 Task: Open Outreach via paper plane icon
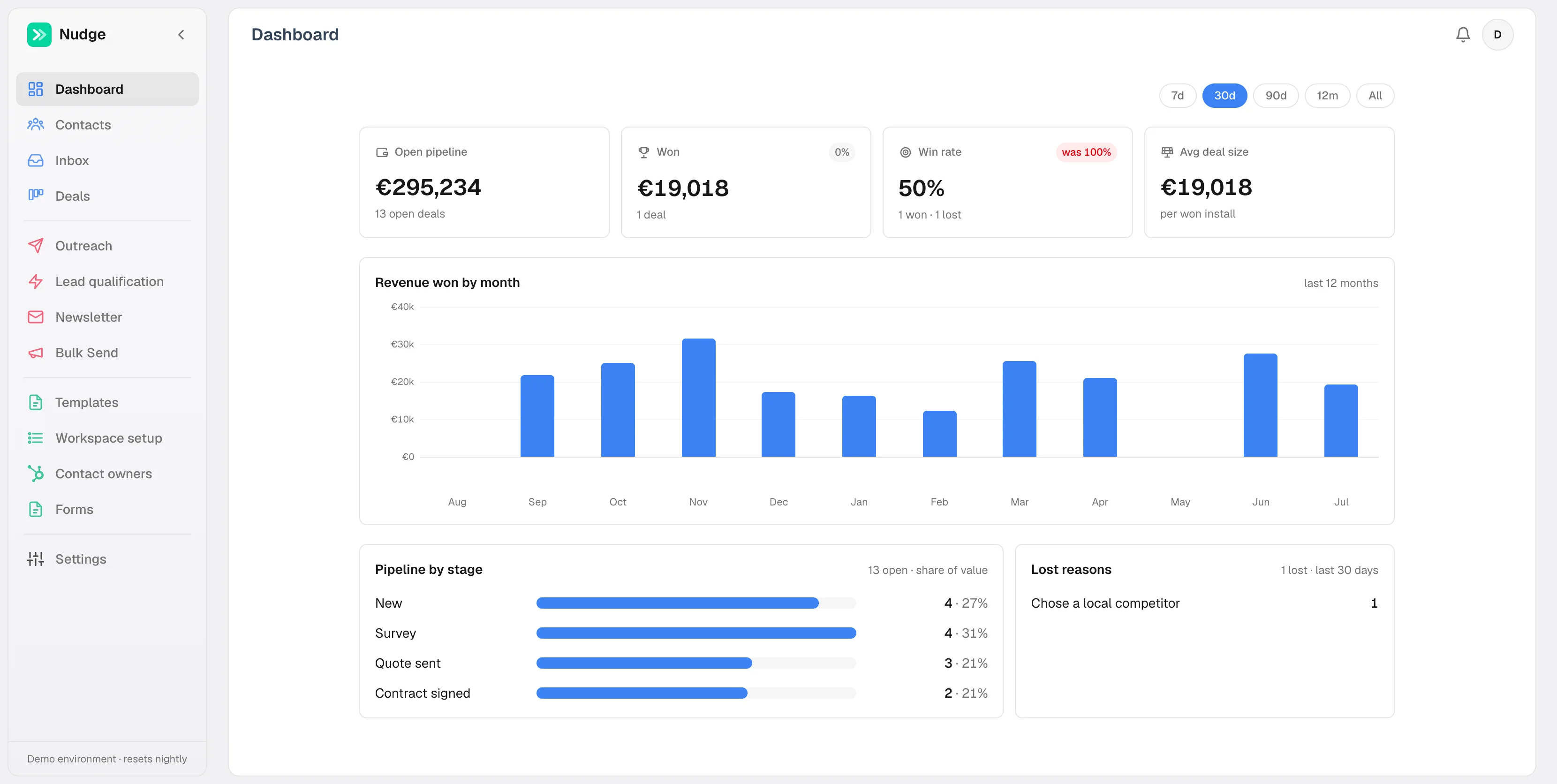pyautogui.click(x=36, y=245)
